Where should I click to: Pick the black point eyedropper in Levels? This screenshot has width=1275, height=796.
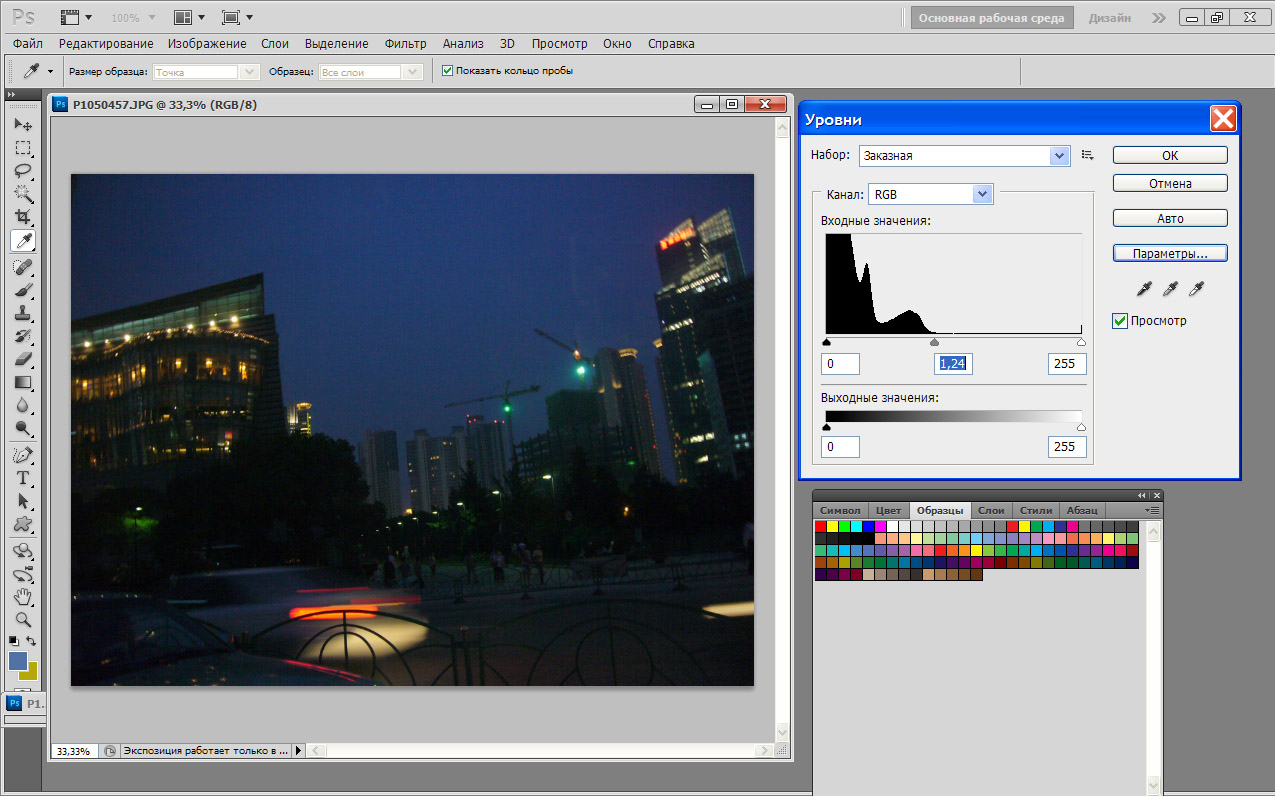(x=1144, y=289)
